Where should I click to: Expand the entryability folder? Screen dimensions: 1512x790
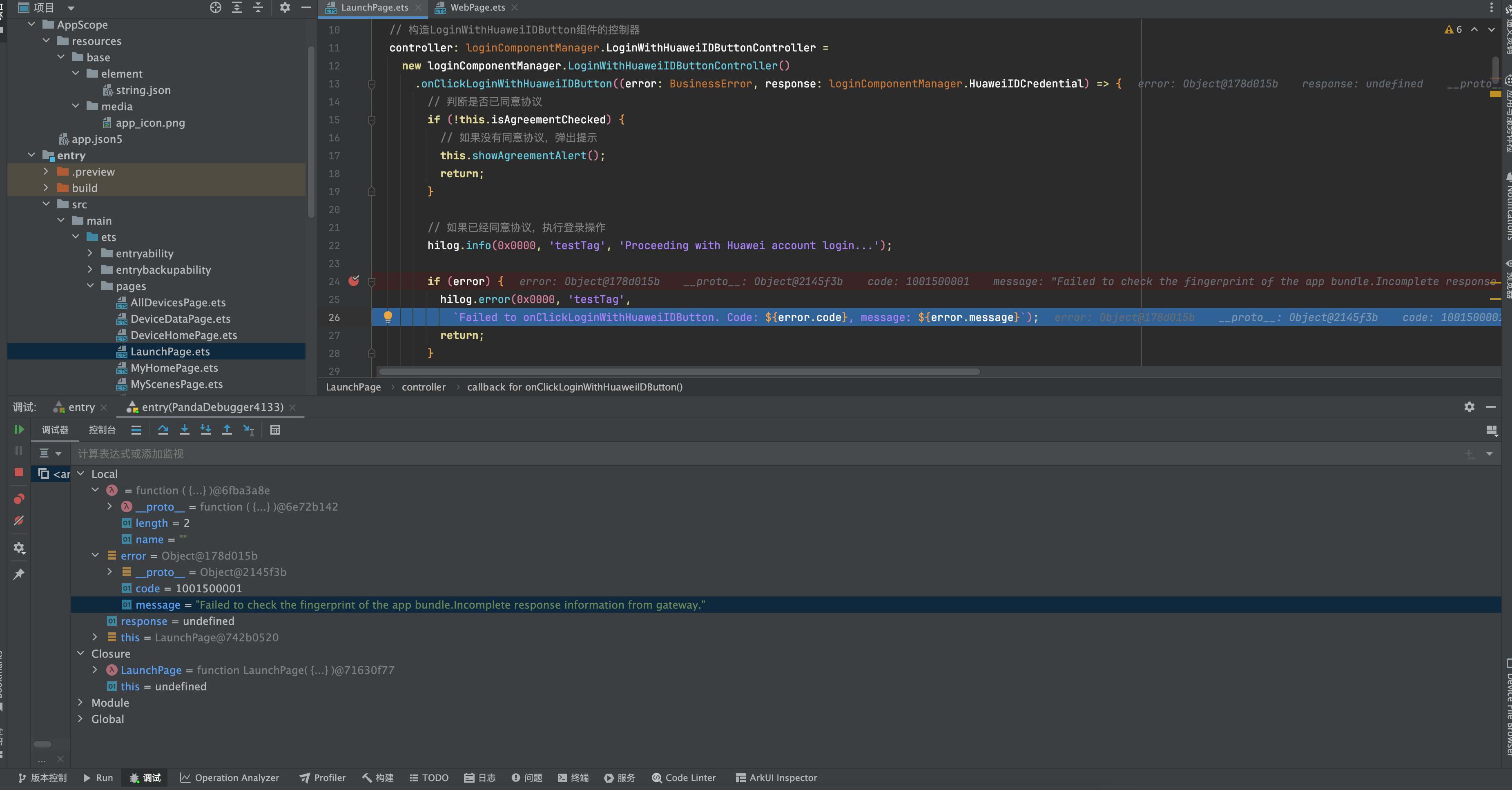tap(90, 253)
